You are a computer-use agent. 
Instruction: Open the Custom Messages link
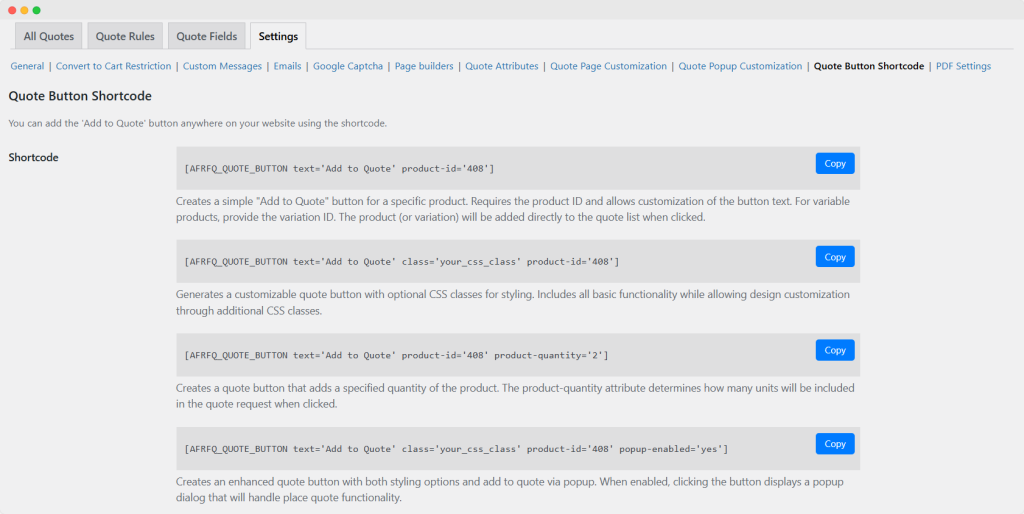pyautogui.click(x=222, y=66)
